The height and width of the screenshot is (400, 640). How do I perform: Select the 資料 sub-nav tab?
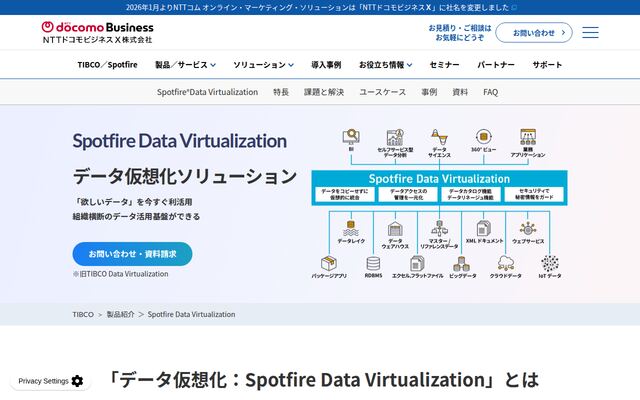click(x=460, y=92)
